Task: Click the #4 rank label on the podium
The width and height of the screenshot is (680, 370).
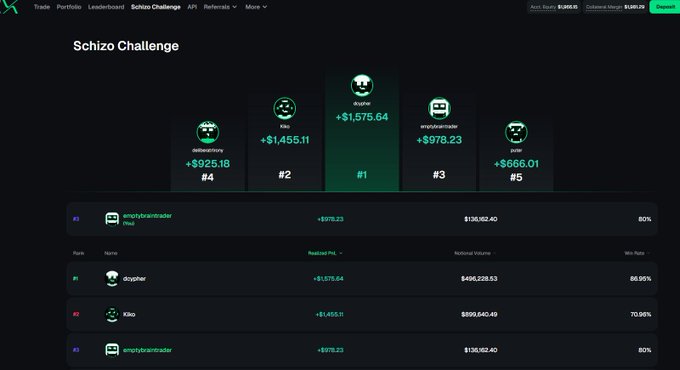Action: coord(207,177)
